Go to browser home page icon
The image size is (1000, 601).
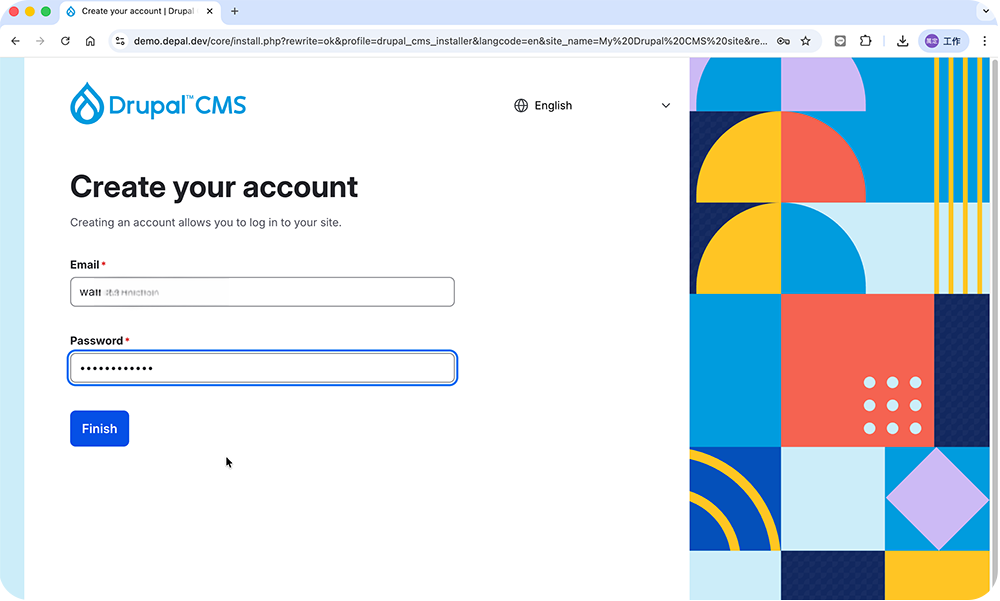point(90,41)
